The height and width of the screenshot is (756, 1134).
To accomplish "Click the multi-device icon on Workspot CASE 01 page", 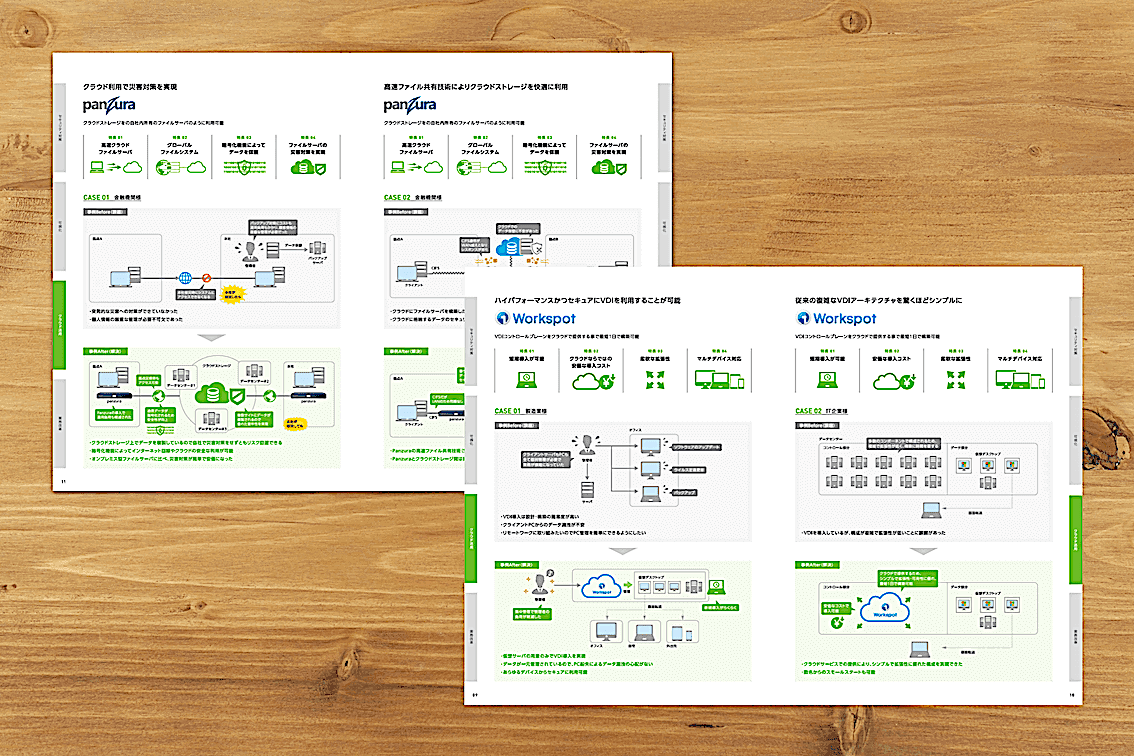I will (719, 380).
